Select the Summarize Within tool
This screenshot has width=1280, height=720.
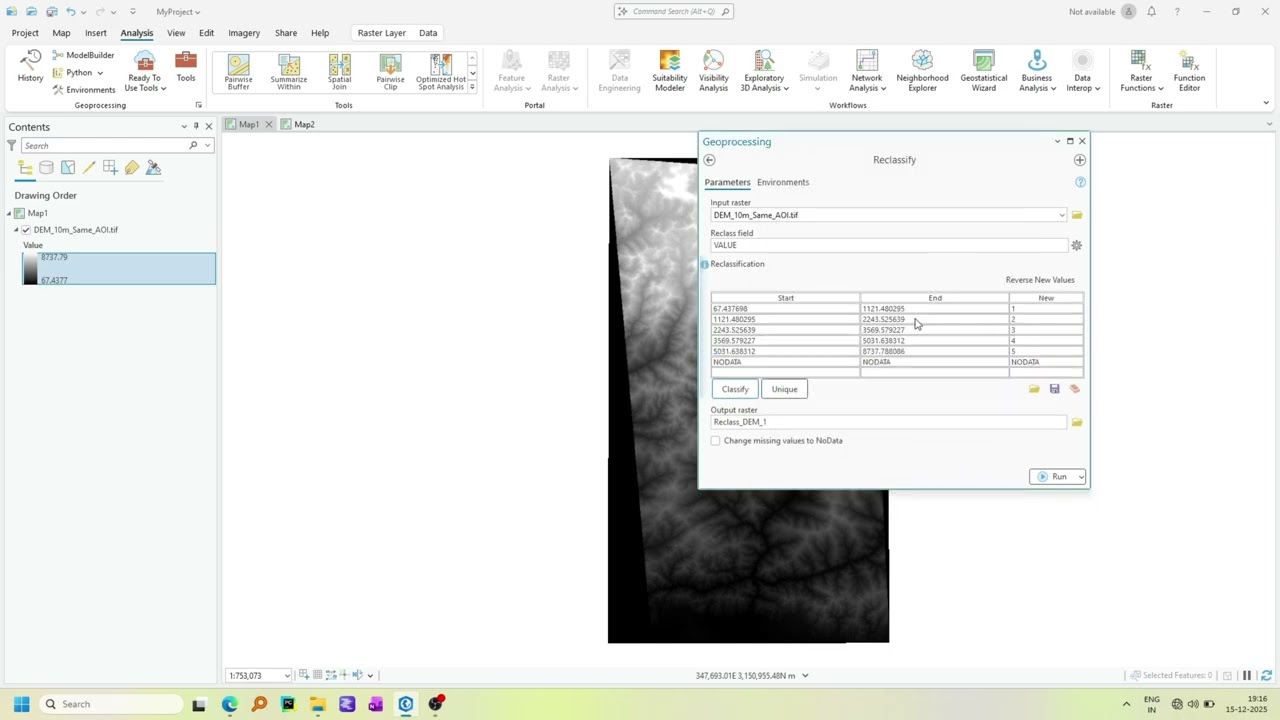click(289, 72)
